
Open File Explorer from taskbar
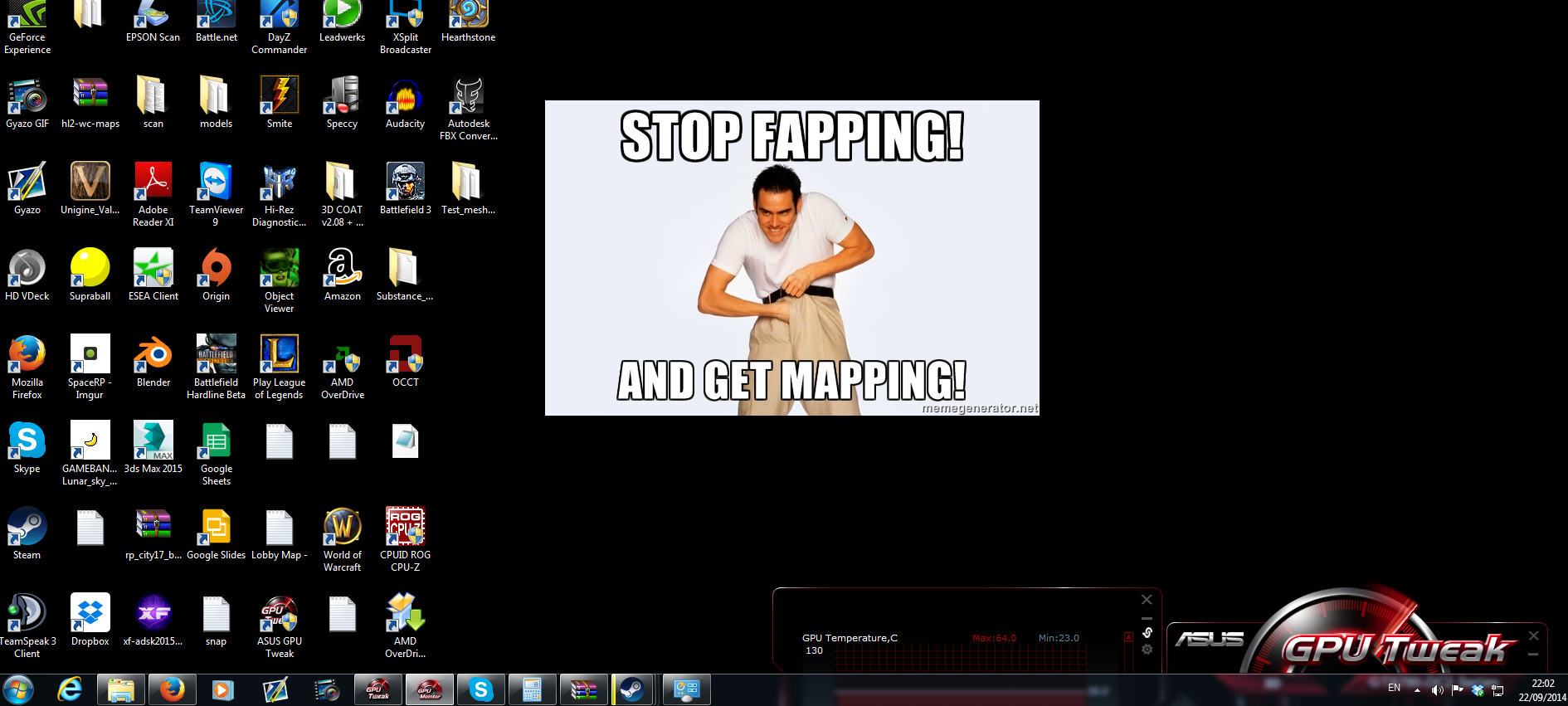click(x=121, y=690)
